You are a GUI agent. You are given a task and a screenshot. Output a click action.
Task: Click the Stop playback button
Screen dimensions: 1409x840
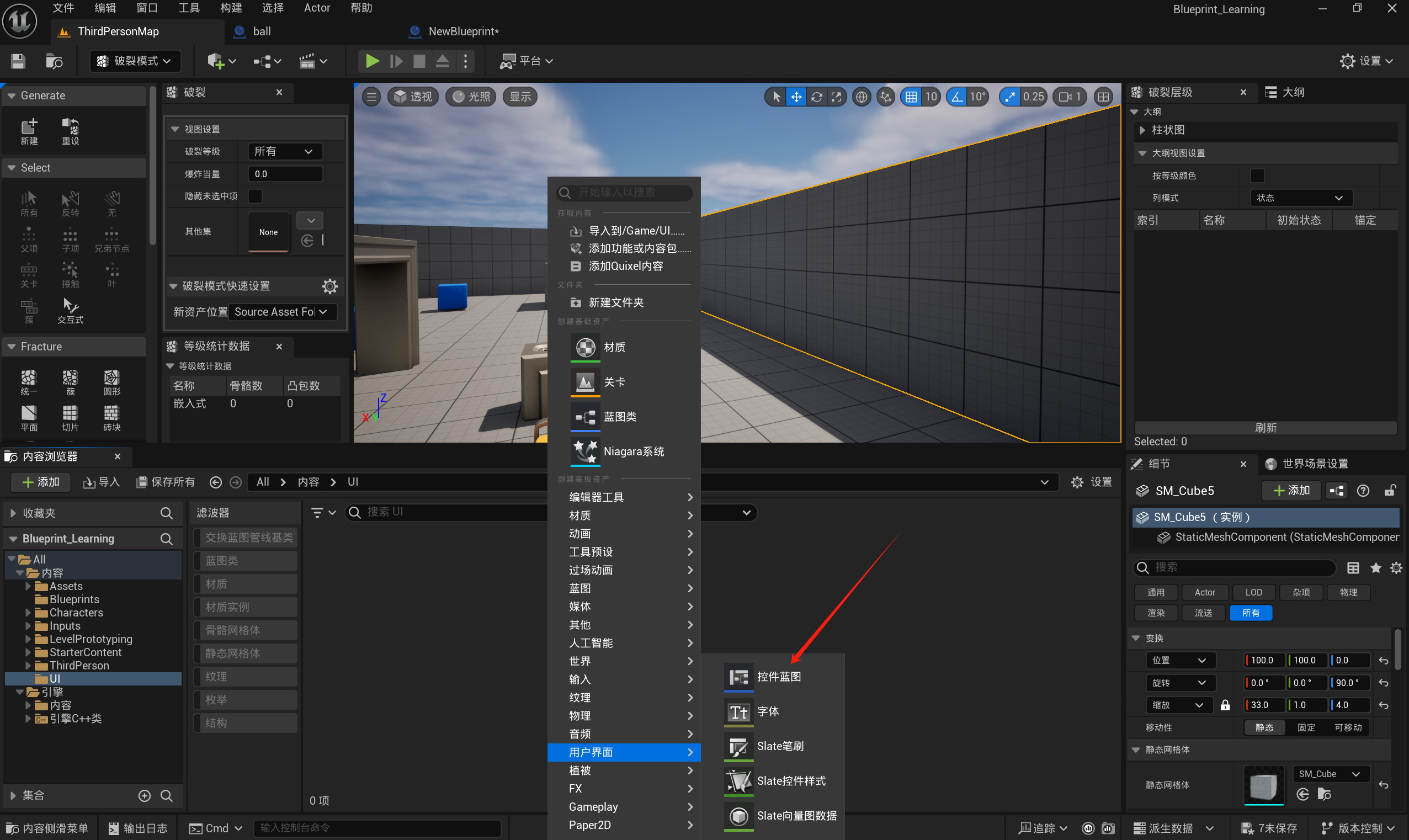click(x=419, y=61)
